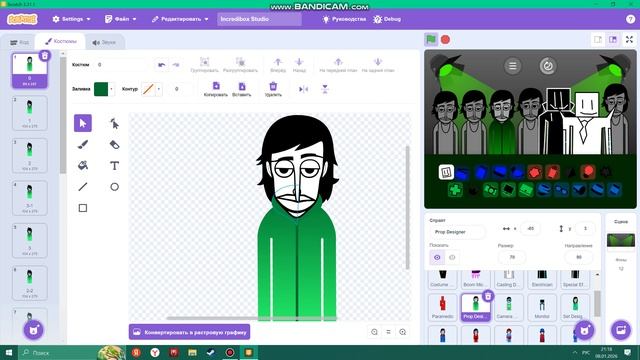Image resolution: width=640 pixels, height=360 pixels.
Task: Bring selection to the front
Action: pos(338,62)
